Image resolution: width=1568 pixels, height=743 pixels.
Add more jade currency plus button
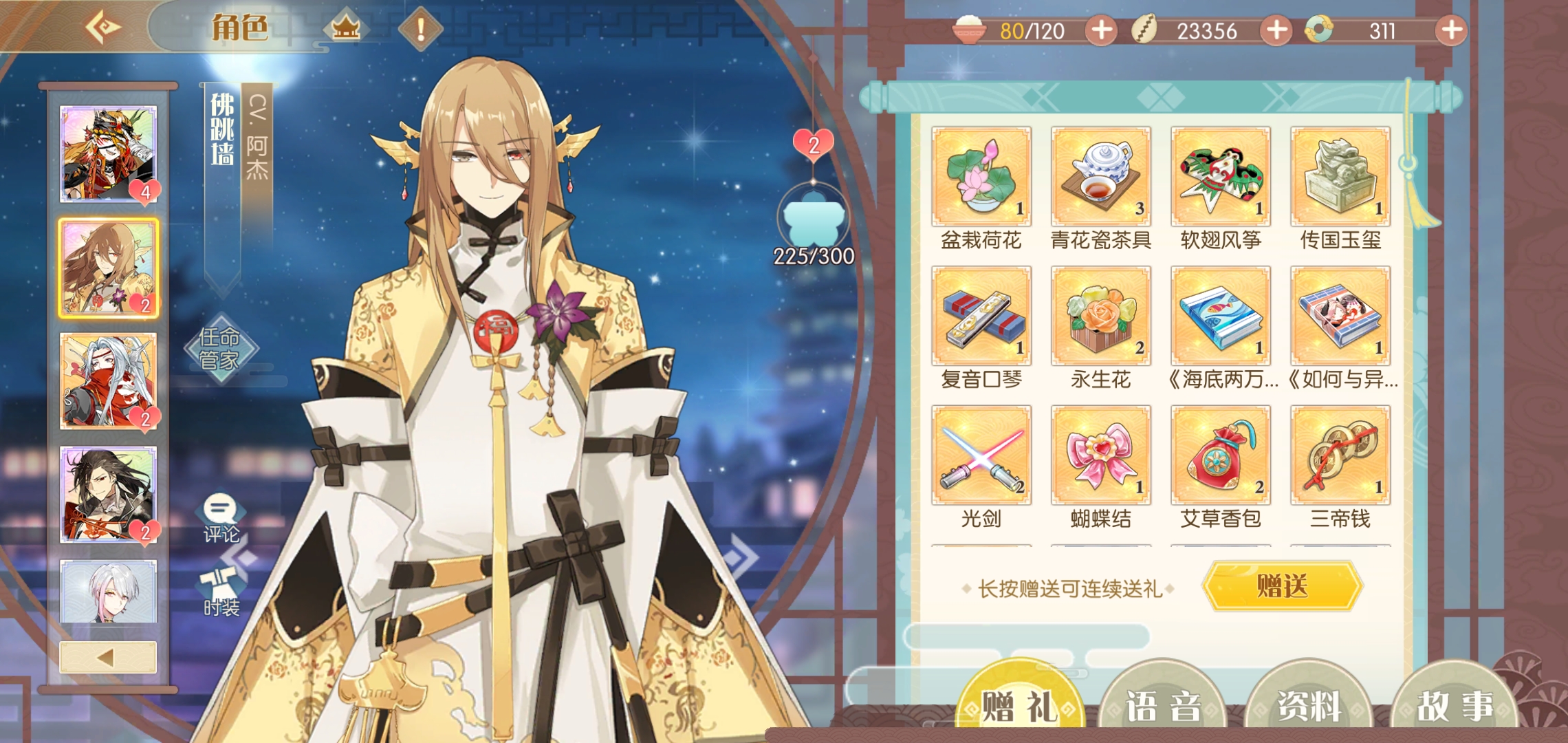[1452, 30]
